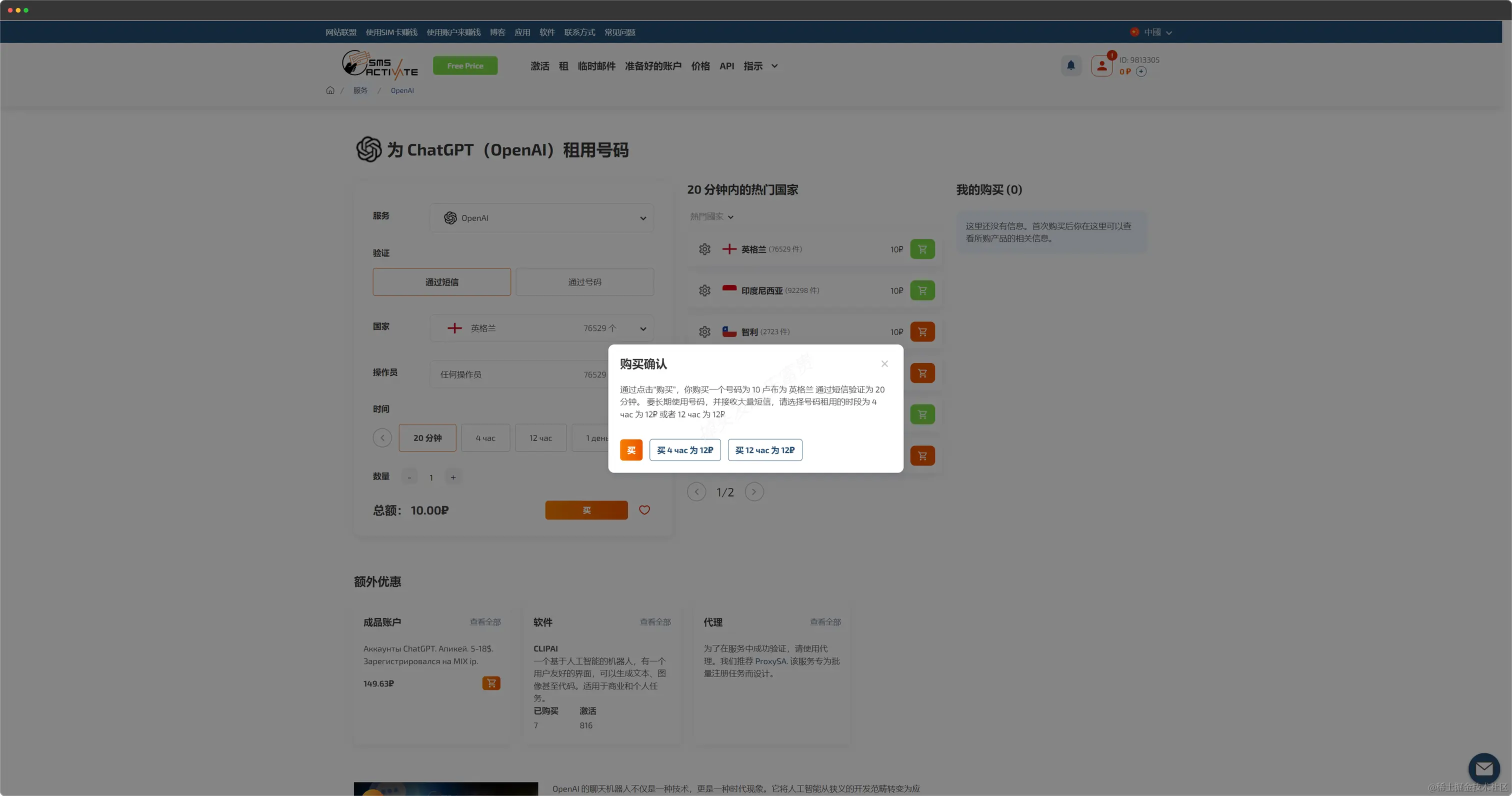1512x796 pixels.
Task: Open 网站联盟 top bar link
Action: tap(340, 32)
